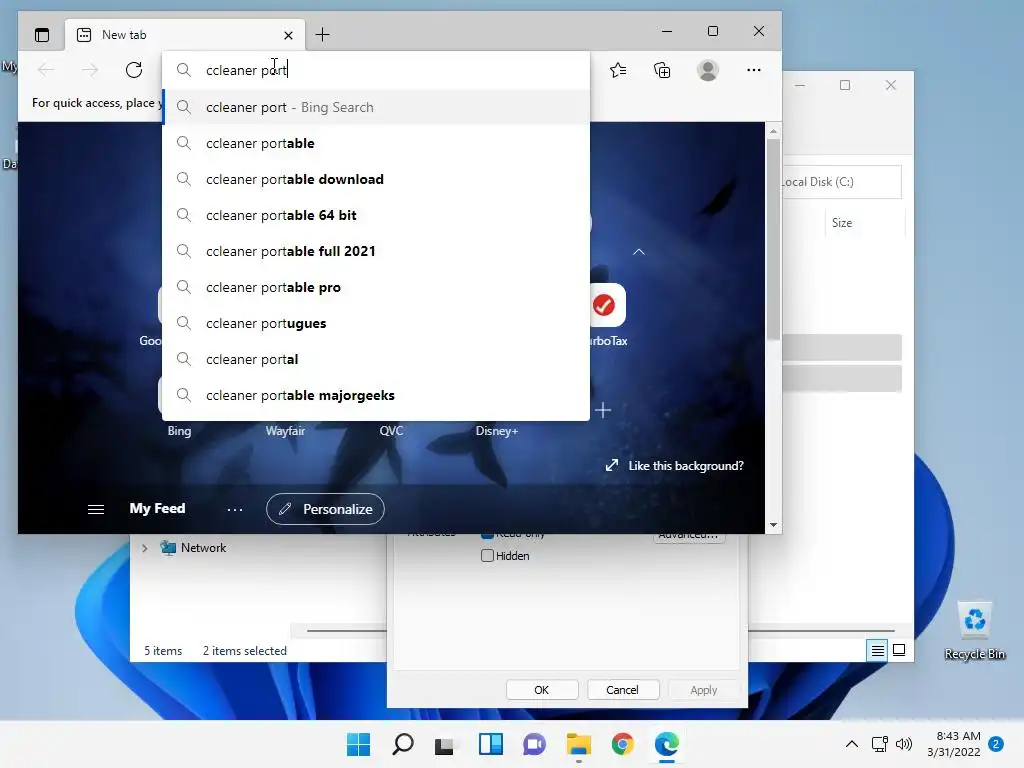Click 'Like this background?' link
Image resolution: width=1024 pixels, height=768 pixels.
[675, 466]
